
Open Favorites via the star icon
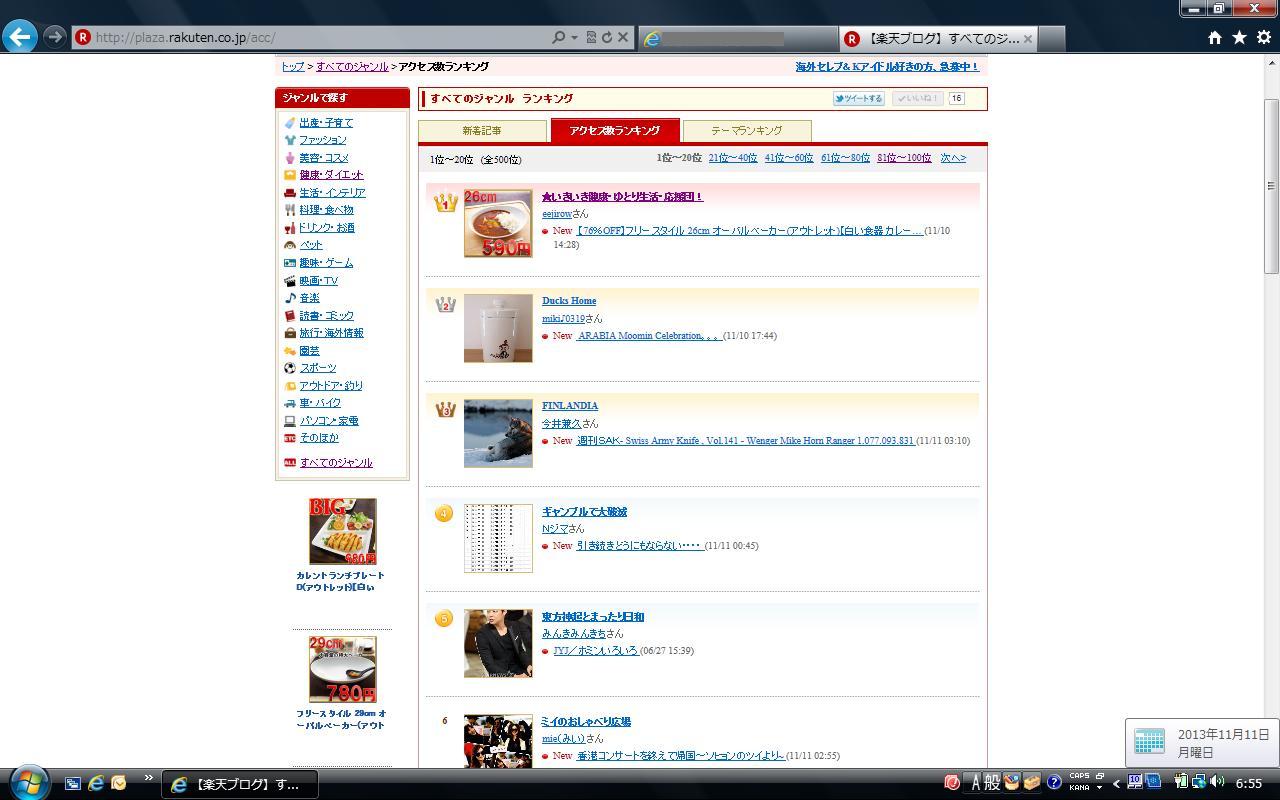tap(1239, 37)
